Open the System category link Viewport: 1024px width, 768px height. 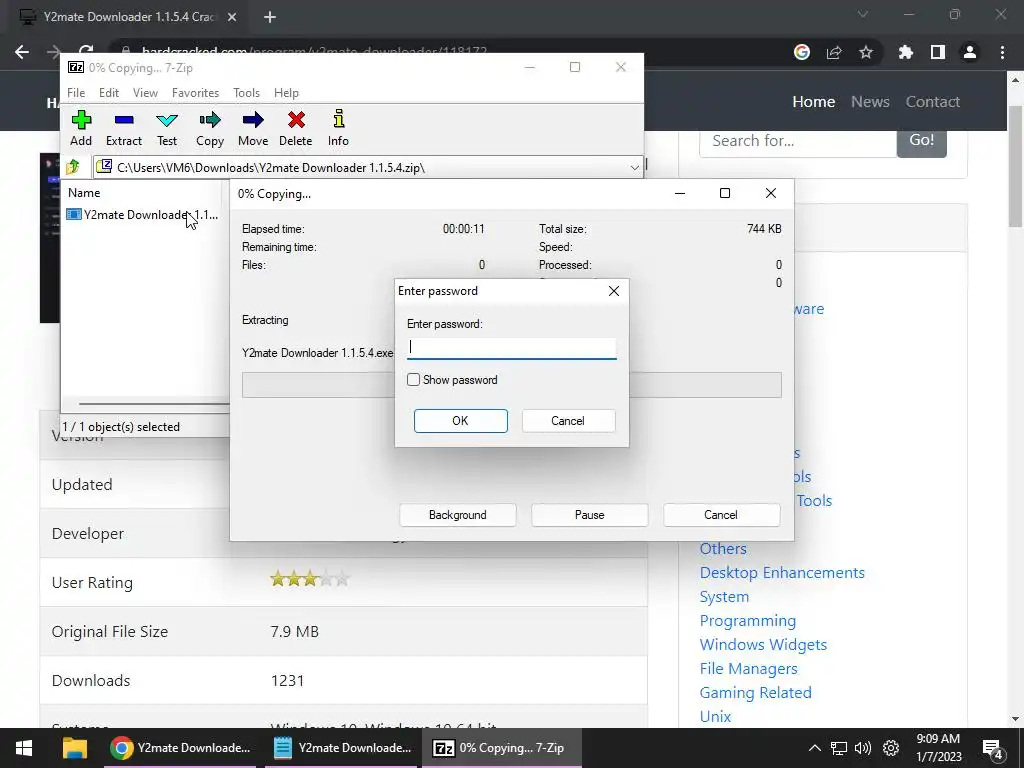[x=724, y=597]
